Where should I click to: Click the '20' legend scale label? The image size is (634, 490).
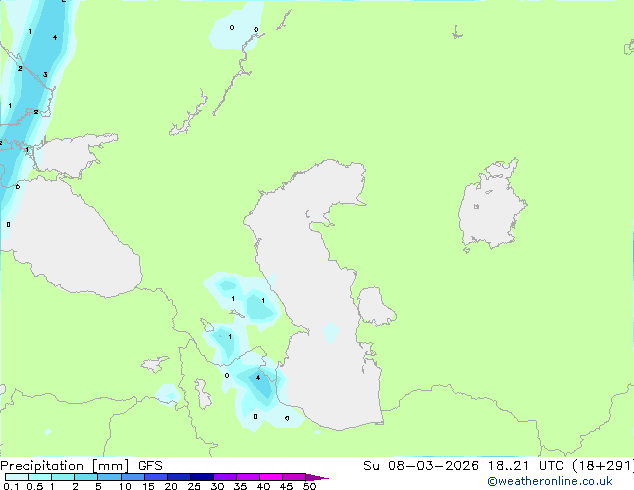[171, 486]
